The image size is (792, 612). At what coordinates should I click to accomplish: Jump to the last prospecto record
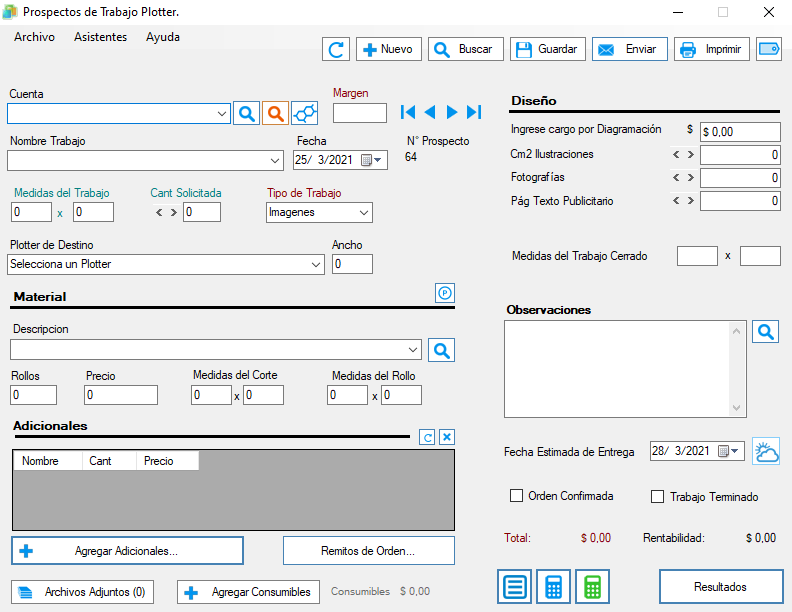tap(474, 112)
